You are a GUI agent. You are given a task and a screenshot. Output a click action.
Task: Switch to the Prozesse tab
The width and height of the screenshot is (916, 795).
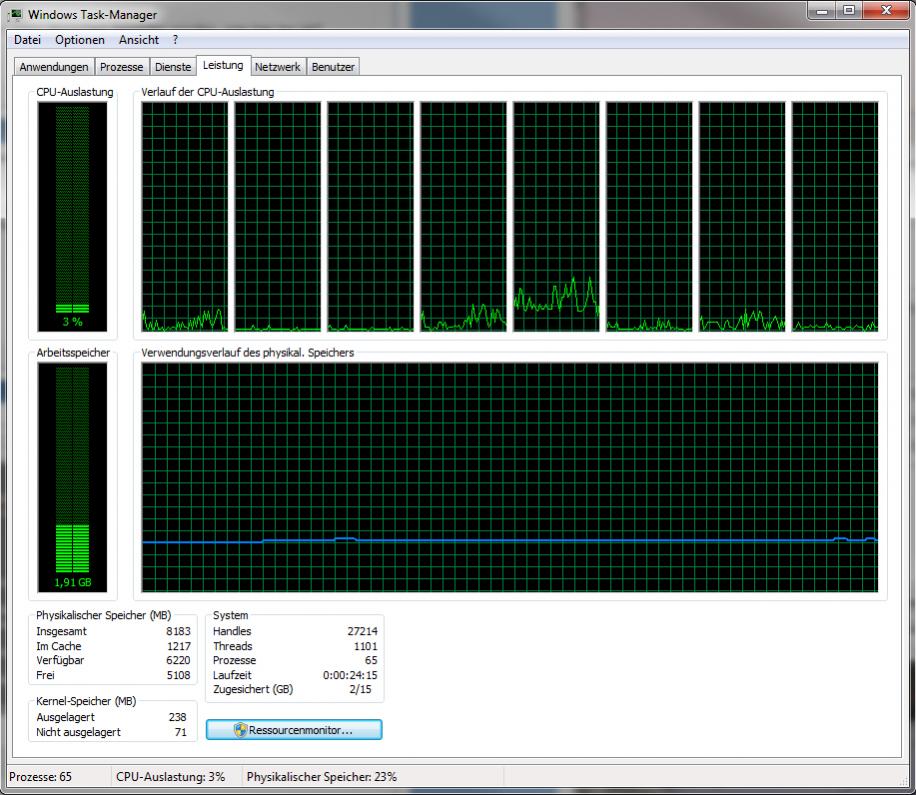click(122, 67)
